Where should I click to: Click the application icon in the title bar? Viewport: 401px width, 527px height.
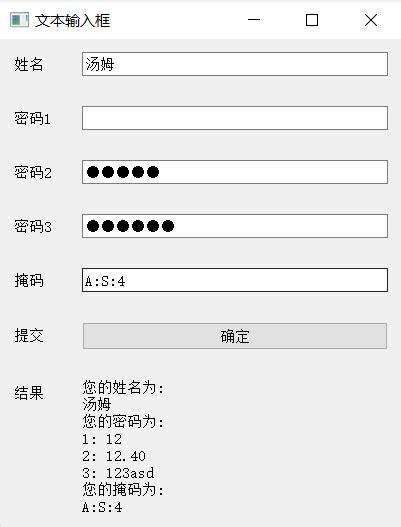click(x=19, y=20)
